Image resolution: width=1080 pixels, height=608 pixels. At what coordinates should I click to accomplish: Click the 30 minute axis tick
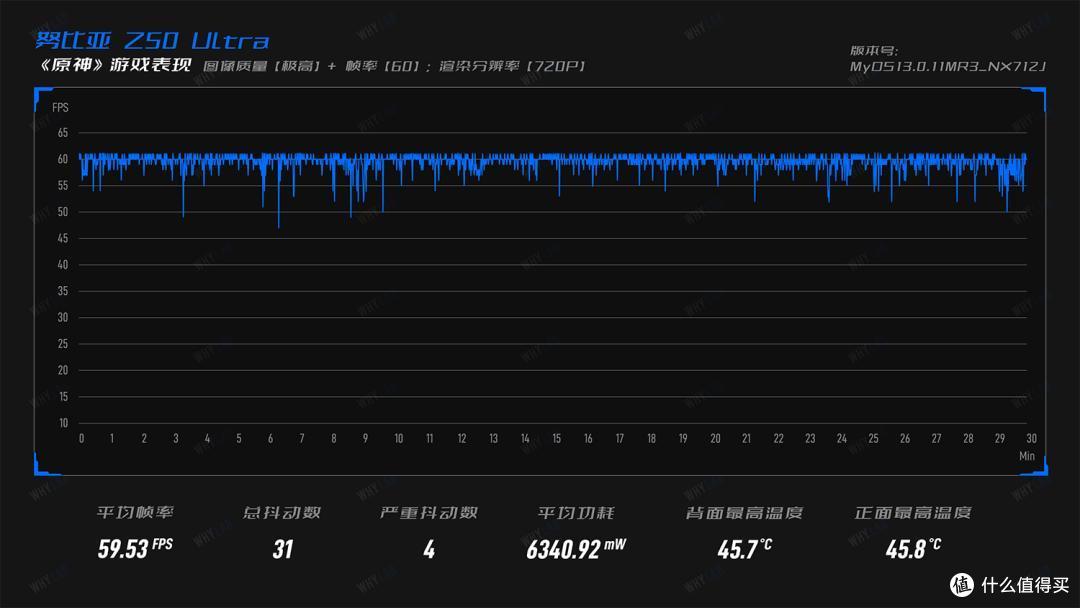coord(1031,439)
